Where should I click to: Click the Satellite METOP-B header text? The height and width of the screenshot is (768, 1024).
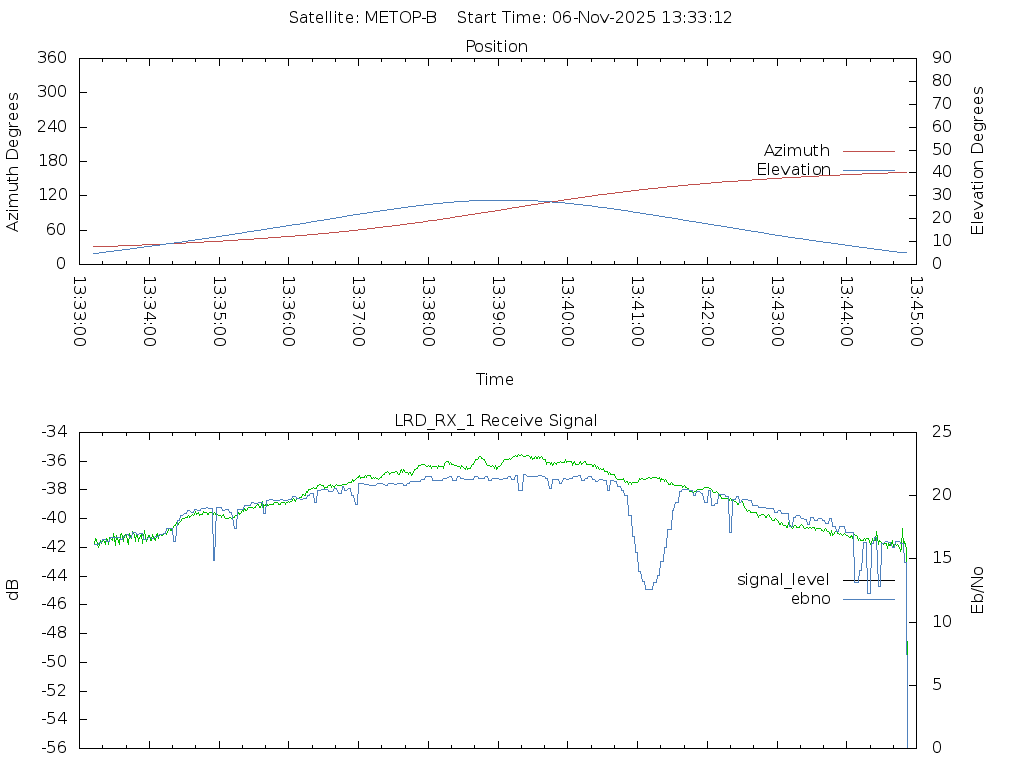coord(363,17)
